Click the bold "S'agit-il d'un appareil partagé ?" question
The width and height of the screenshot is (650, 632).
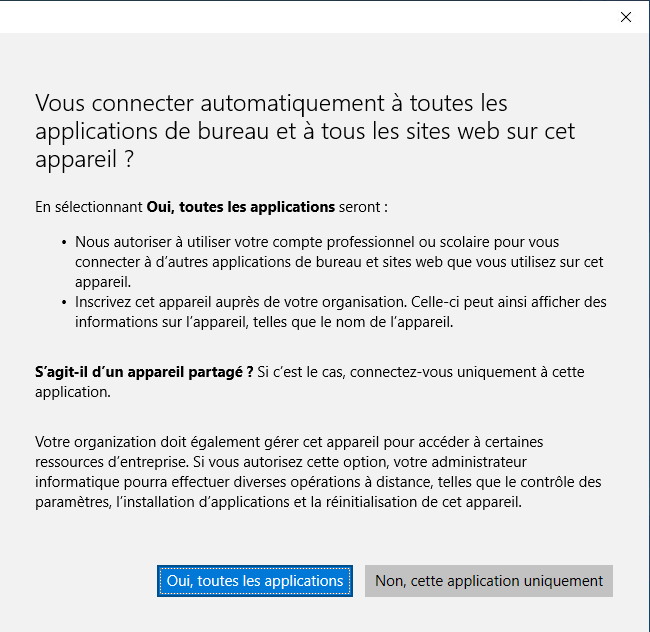(x=144, y=372)
